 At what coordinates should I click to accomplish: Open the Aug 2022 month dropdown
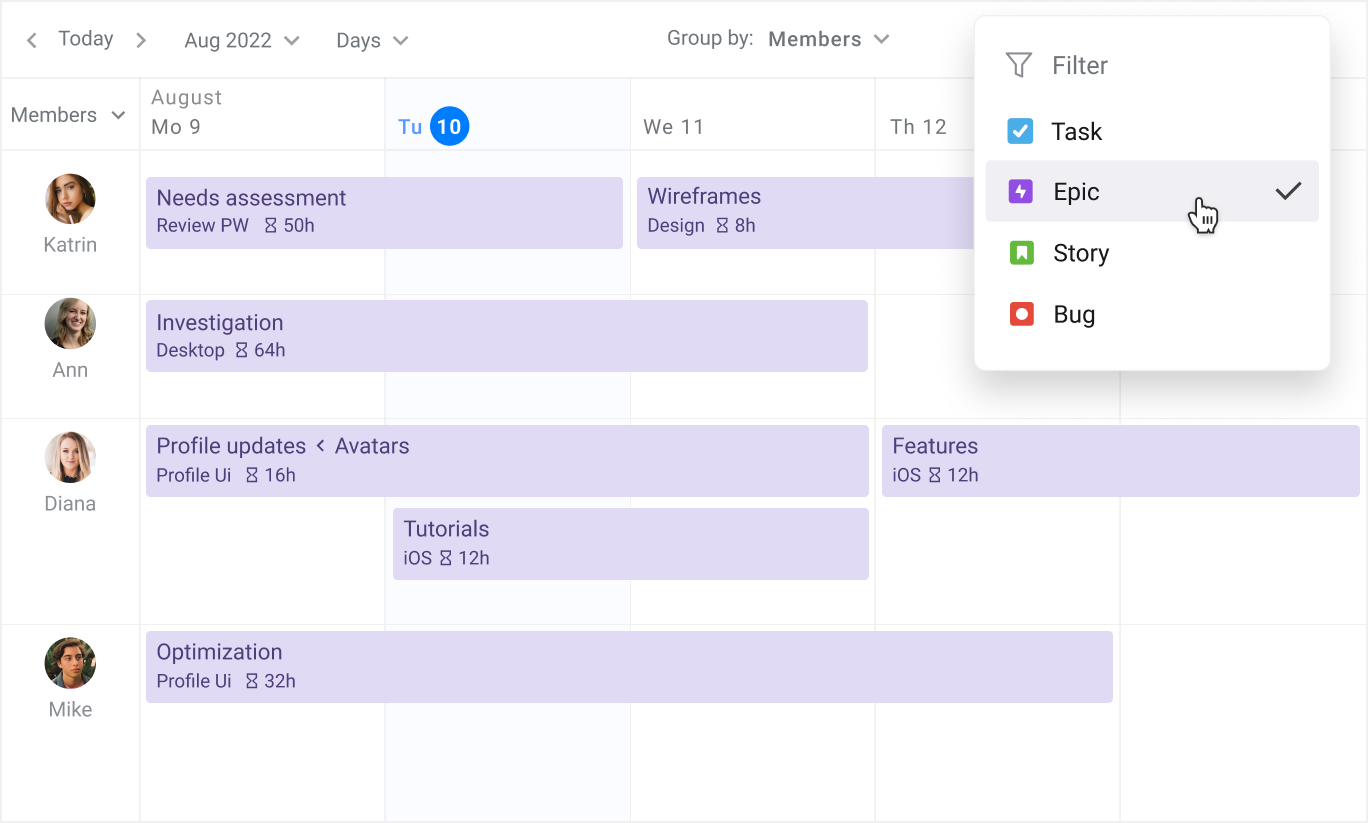(242, 40)
